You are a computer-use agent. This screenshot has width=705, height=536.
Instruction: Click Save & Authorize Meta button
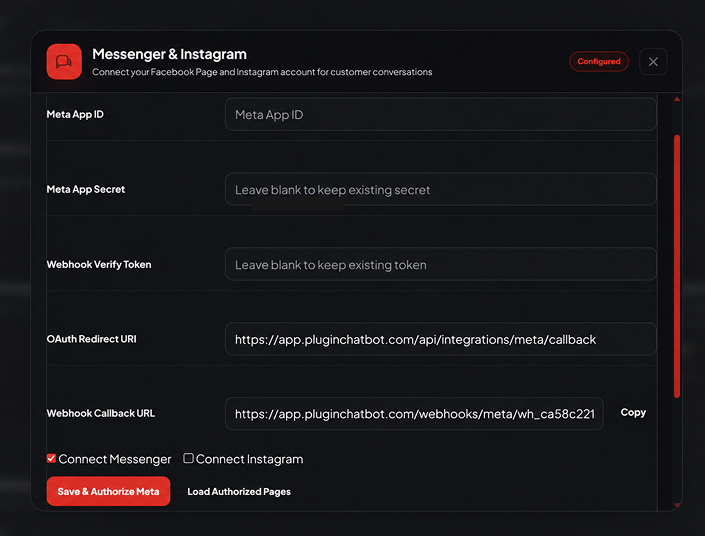[108, 491]
